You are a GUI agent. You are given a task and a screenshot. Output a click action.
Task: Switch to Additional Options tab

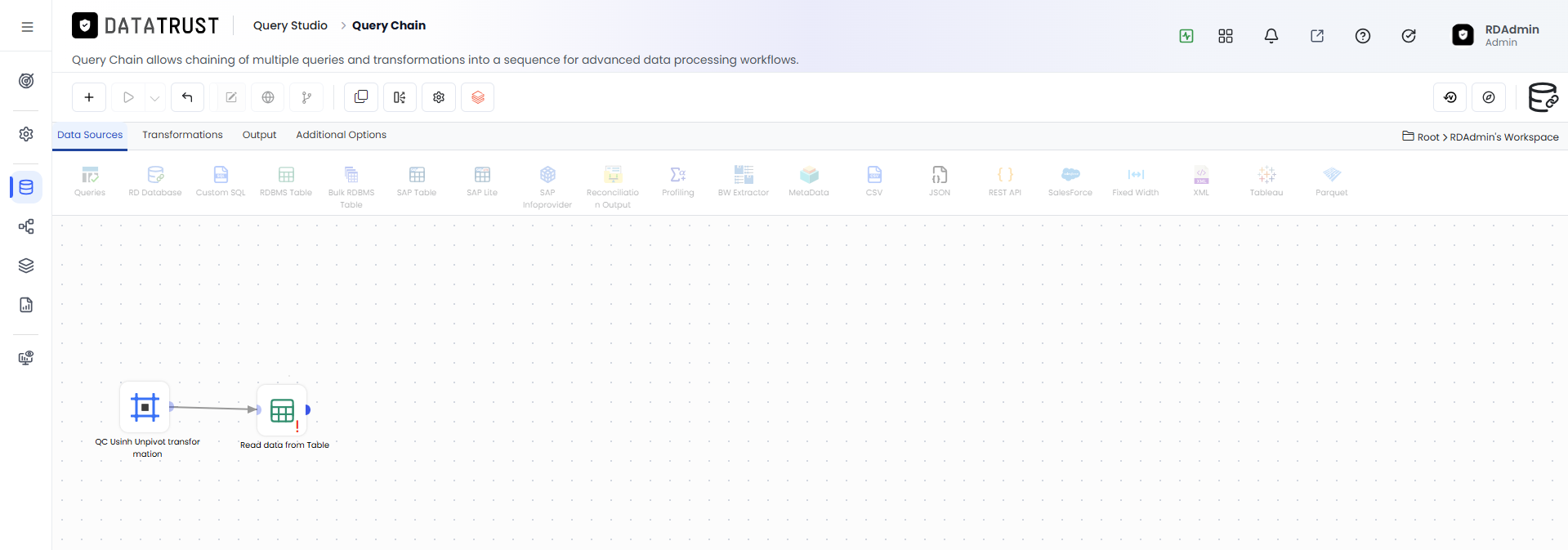(x=341, y=135)
